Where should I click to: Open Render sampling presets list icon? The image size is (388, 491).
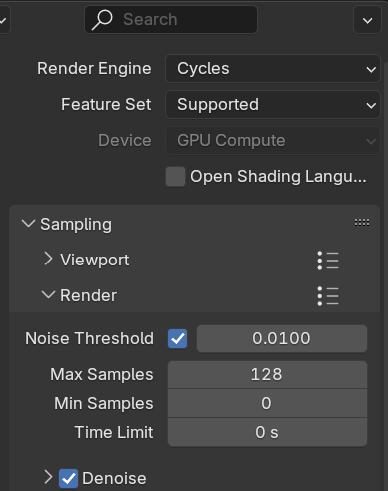pyautogui.click(x=328, y=296)
